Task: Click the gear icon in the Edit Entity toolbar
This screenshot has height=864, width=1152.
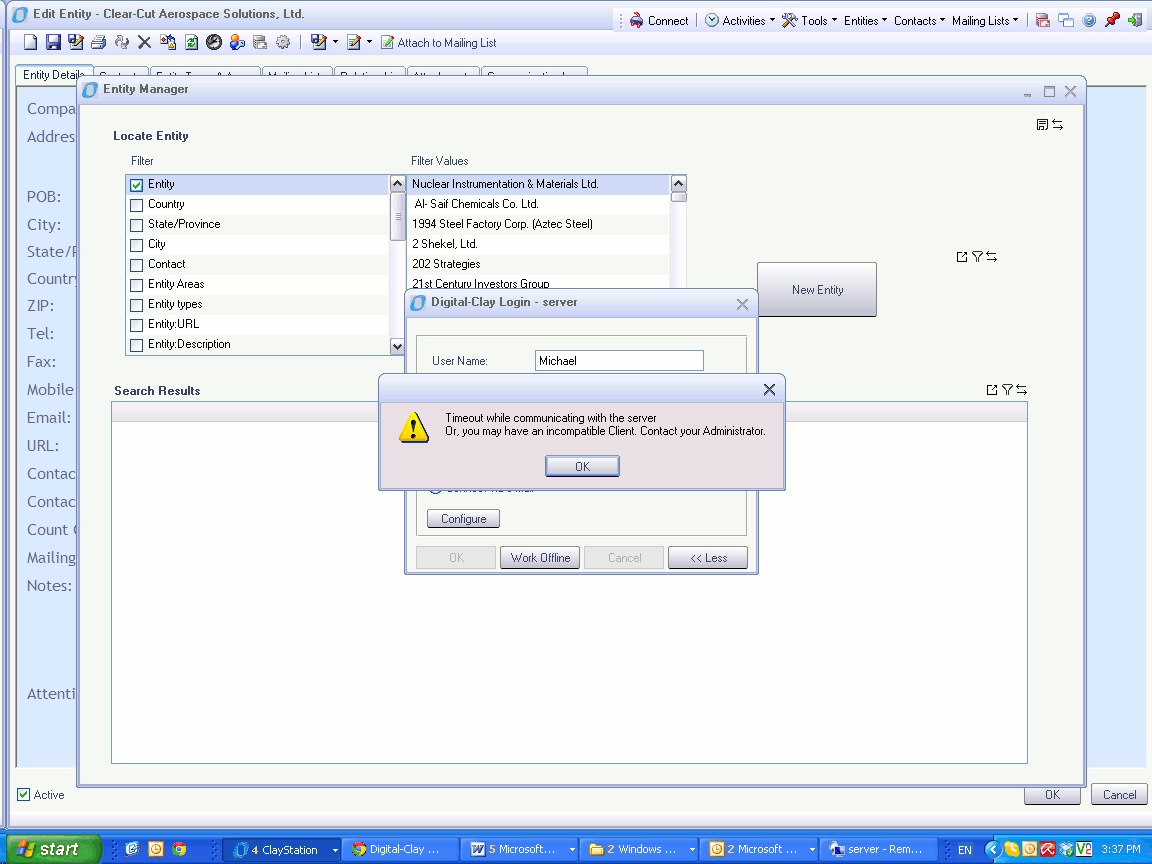Action: pyautogui.click(x=283, y=43)
